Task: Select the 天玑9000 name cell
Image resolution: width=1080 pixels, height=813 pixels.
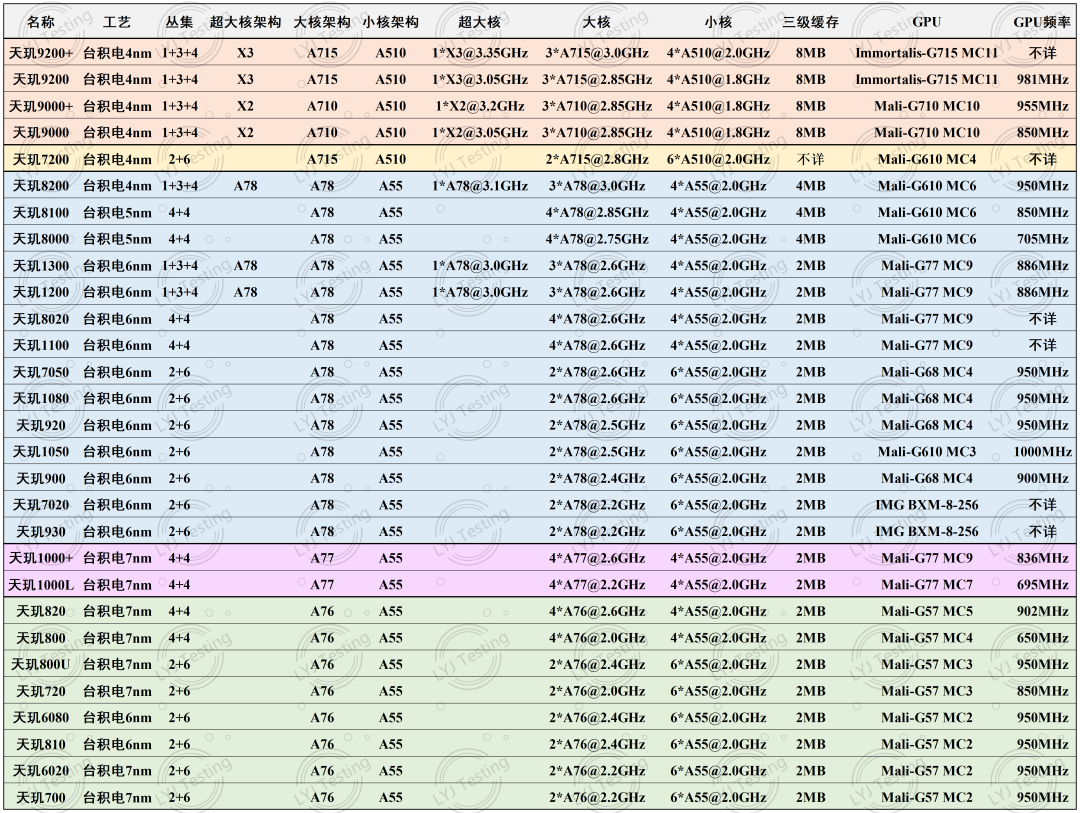Action: [41, 132]
